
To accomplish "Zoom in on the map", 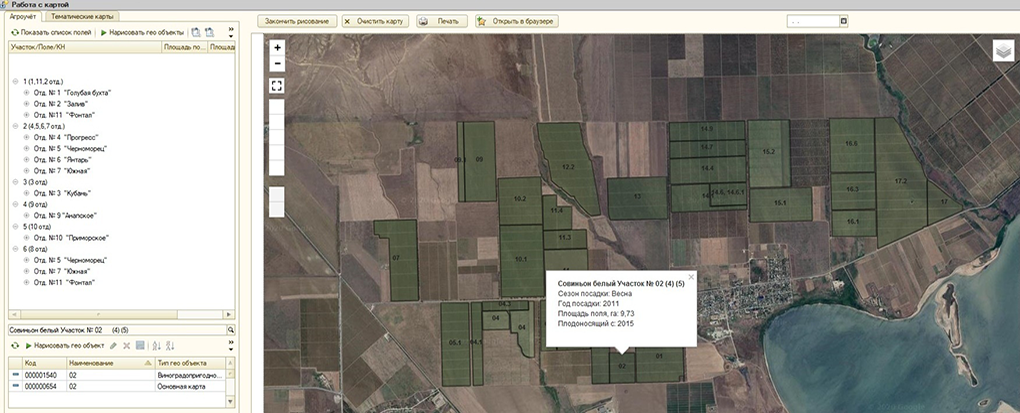I will pyautogui.click(x=278, y=47).
